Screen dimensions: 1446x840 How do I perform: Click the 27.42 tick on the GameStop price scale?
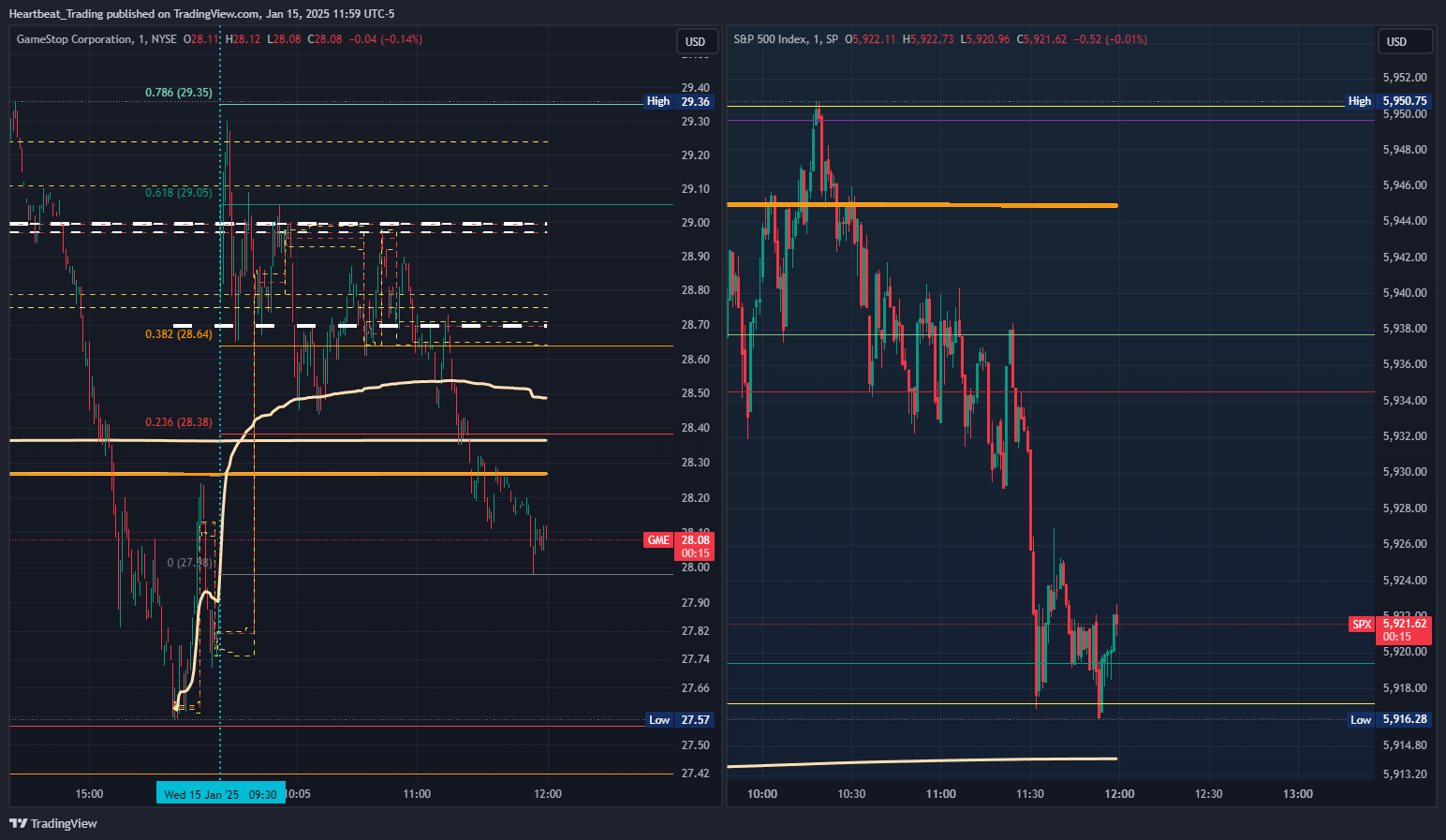coord(695,774)
